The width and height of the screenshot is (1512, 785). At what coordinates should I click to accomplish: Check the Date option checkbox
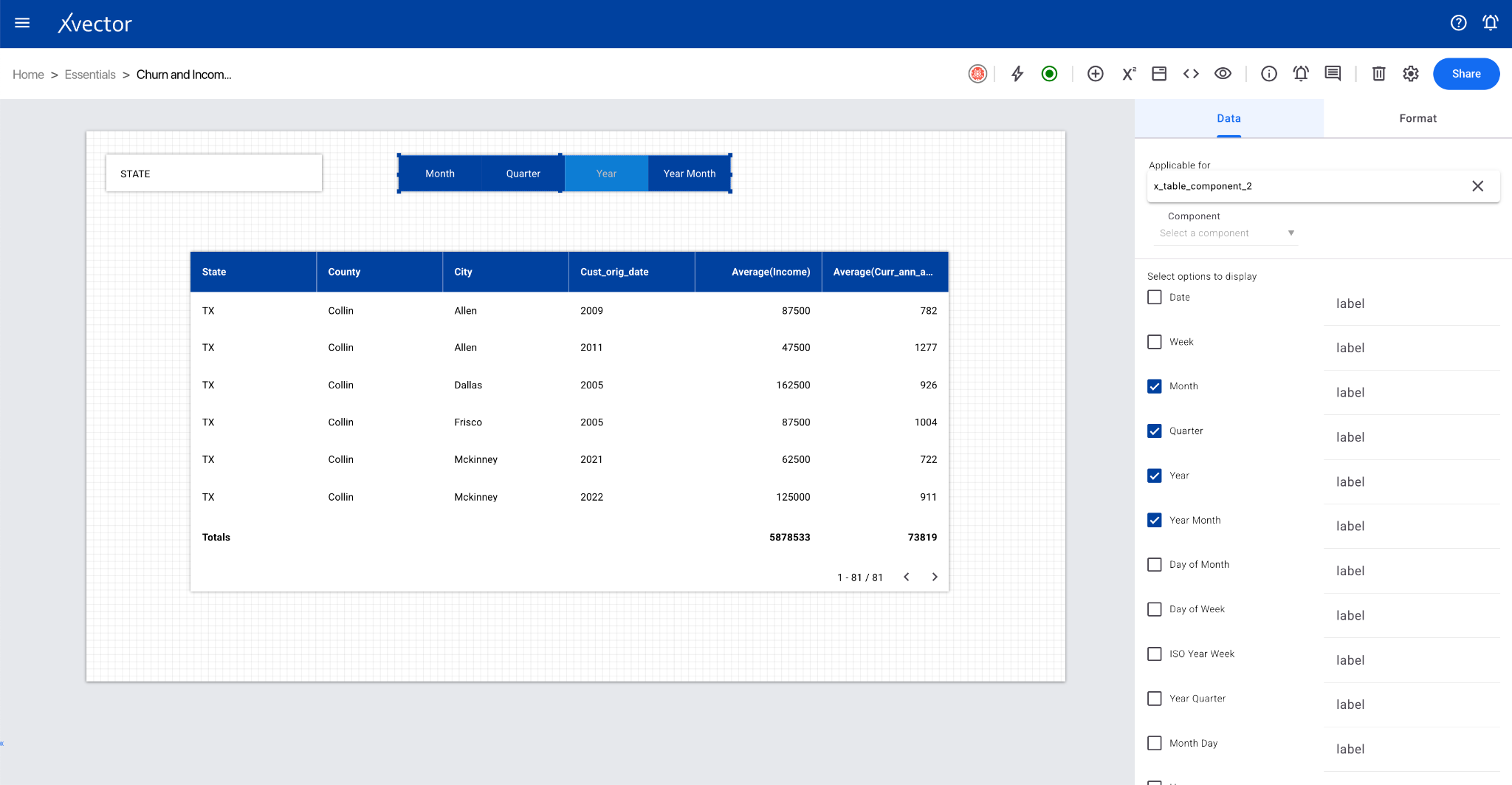click(x=1155, y=297)
